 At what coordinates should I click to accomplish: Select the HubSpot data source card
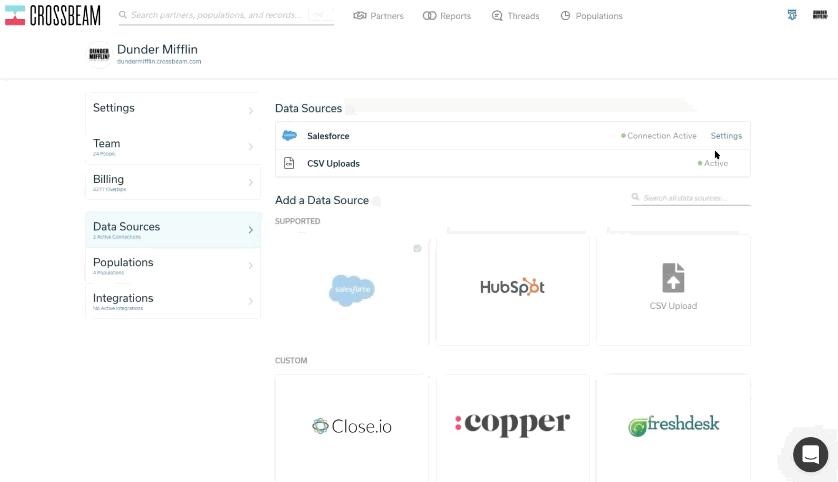[513, 290]
